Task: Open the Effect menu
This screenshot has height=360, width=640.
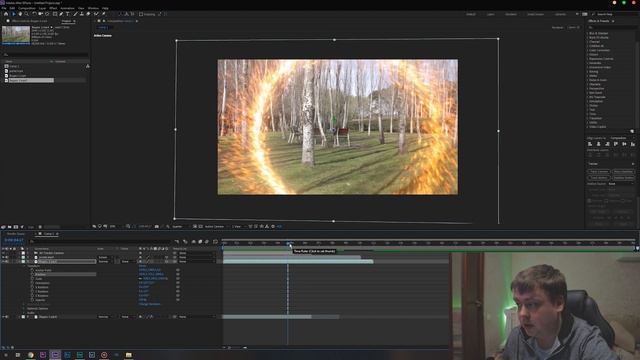Action: (53, 8)
